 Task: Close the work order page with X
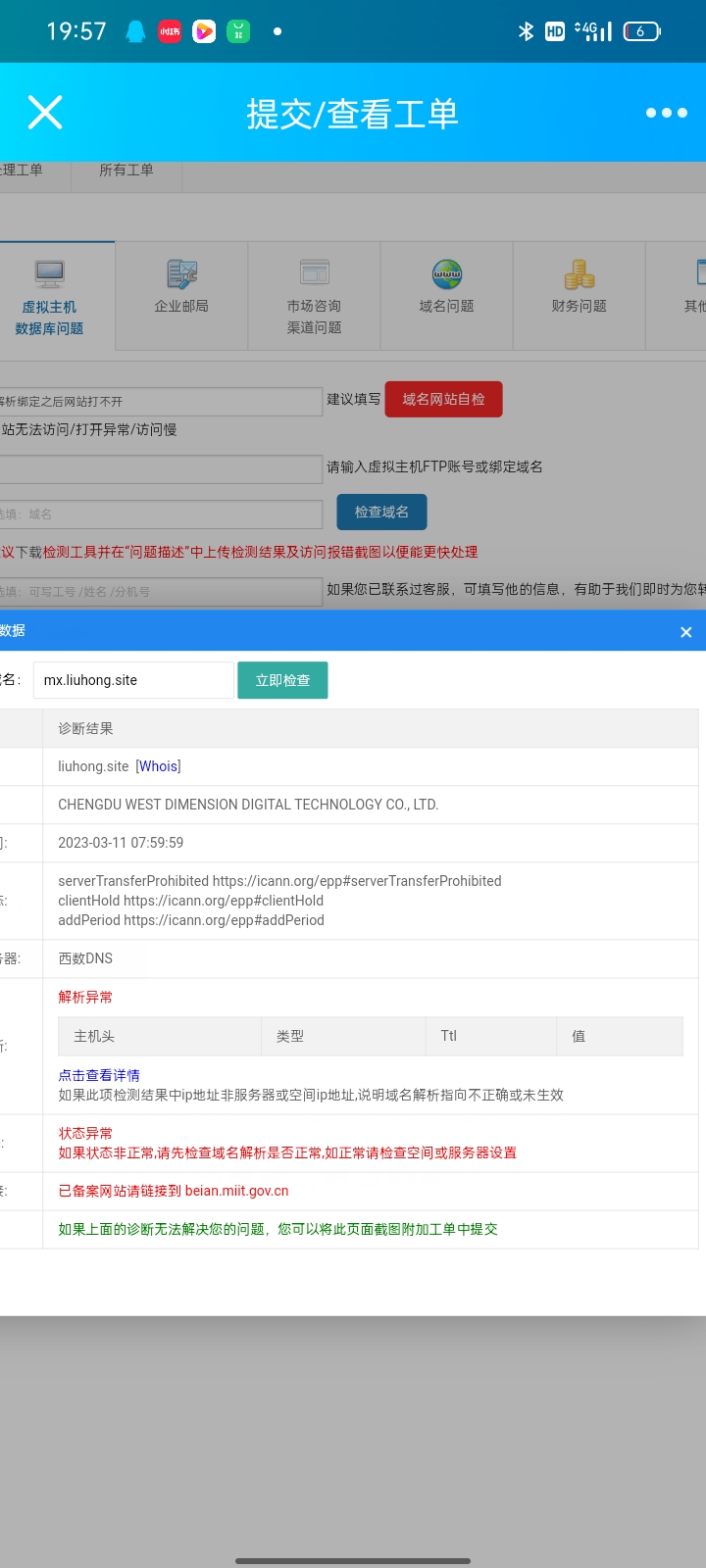45,113
